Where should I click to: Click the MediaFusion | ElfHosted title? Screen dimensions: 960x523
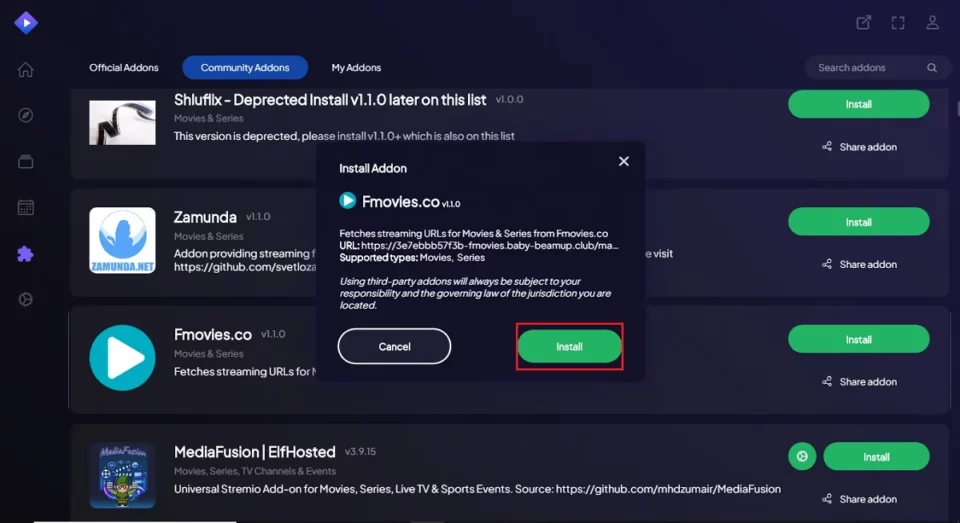[255, 452]
